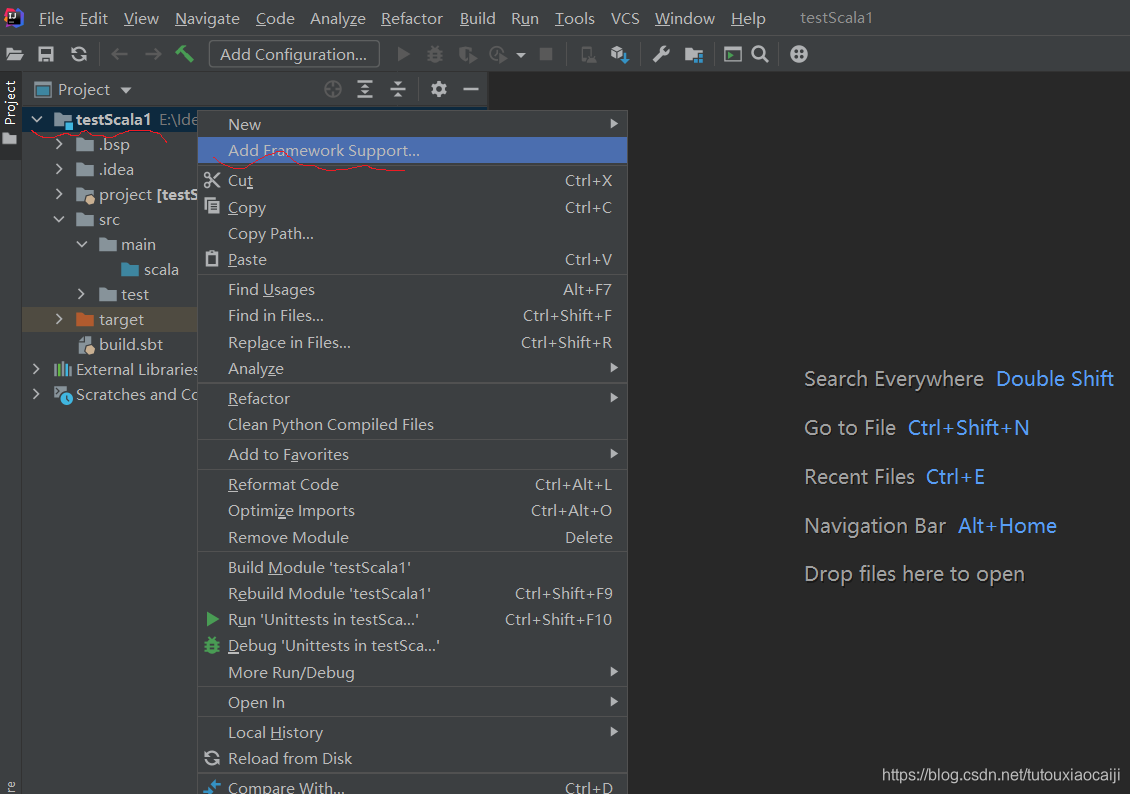
Task: Click the Back navigation arrow
Action: (119, 54)
